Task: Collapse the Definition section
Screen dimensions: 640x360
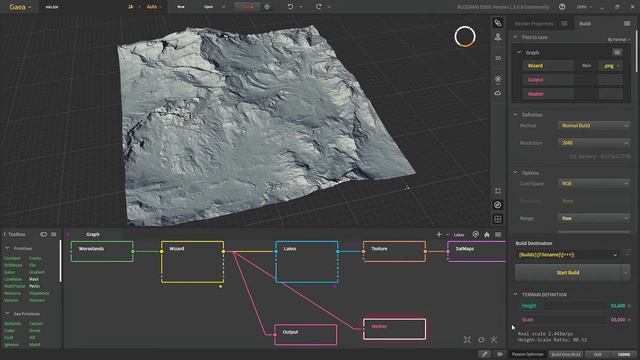Action: (515, 115)
